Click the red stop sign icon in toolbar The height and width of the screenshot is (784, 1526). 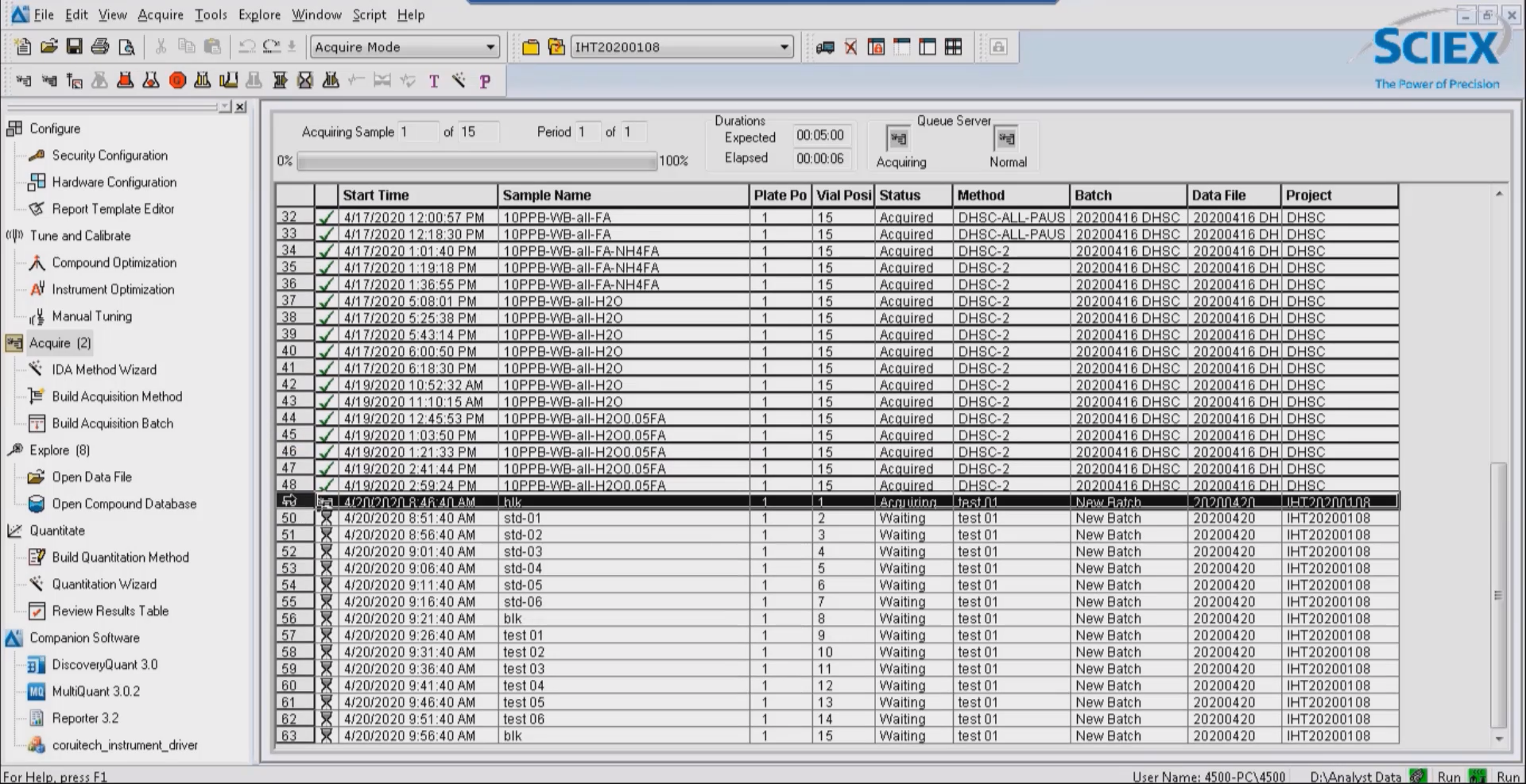[177, 80]
